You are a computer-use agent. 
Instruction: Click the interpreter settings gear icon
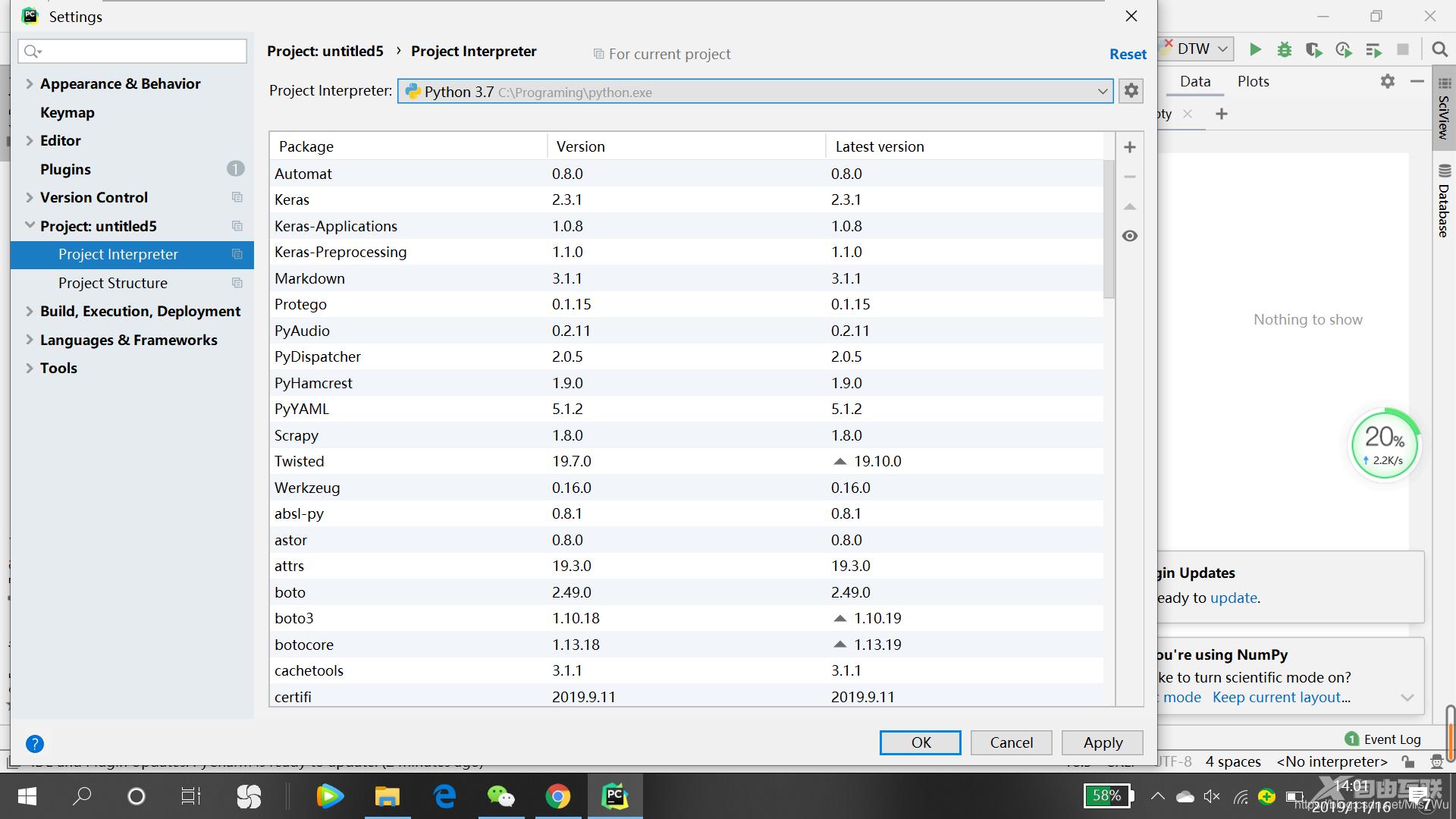tap(1131, 91)
